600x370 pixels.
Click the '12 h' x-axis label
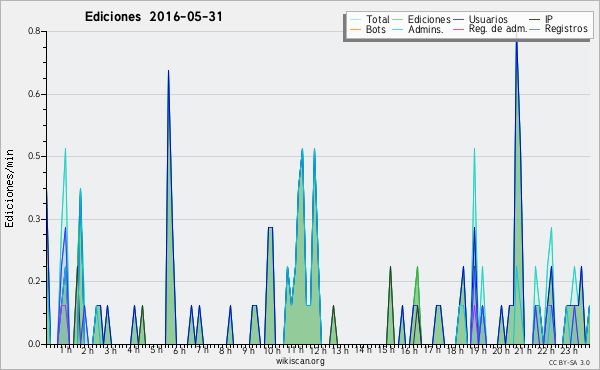pos(318,351)
